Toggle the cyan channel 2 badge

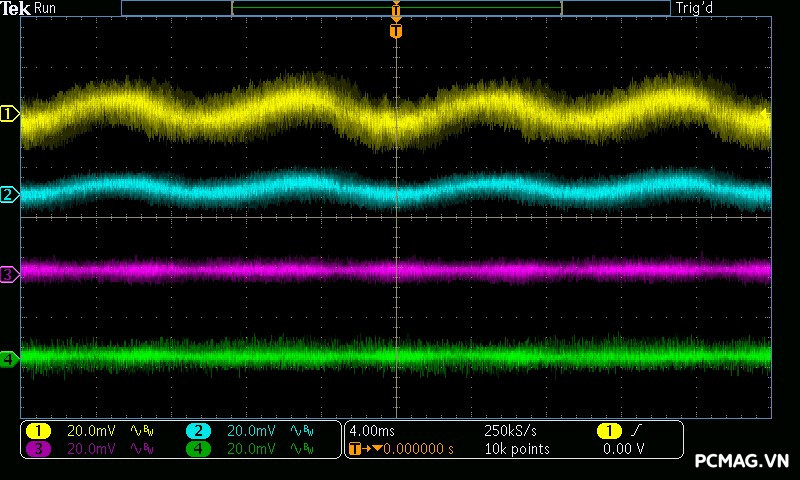point(198,431)
